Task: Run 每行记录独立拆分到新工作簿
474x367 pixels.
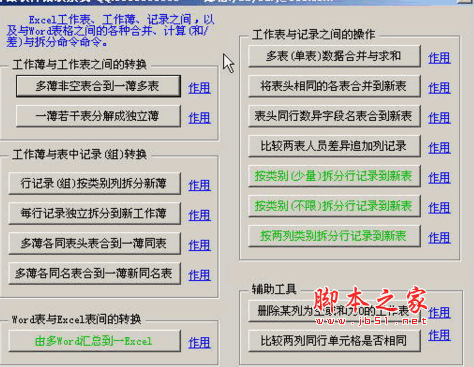Action: [x=94, y=213]
